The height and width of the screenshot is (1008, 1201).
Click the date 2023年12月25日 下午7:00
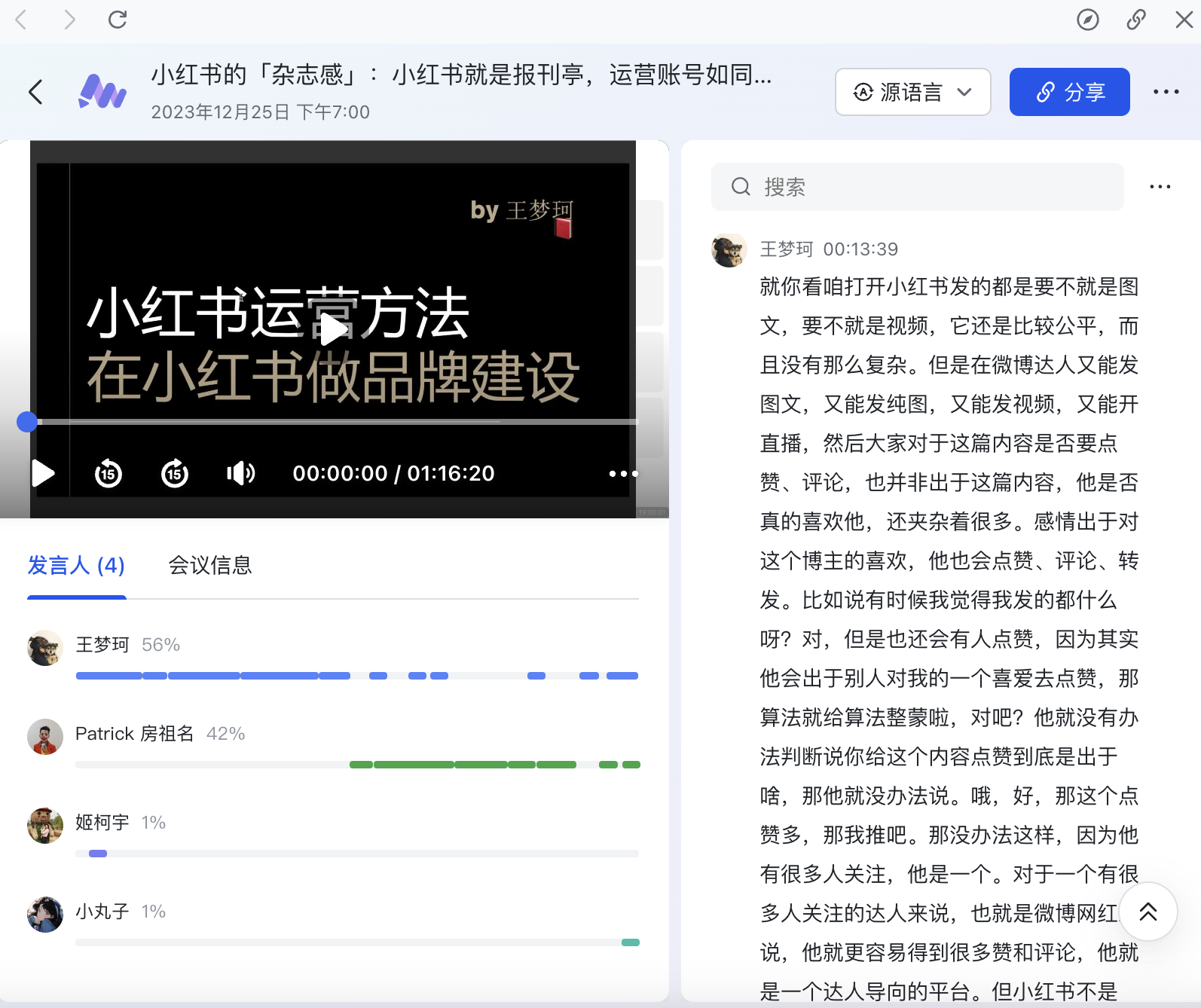tap(261, 112)
